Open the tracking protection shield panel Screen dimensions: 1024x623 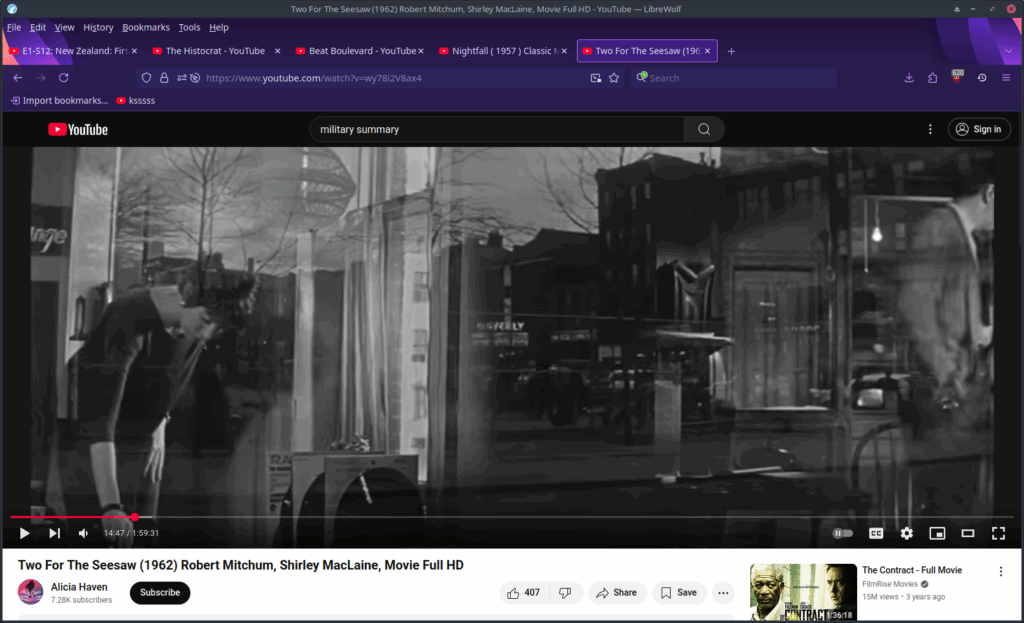146,78
